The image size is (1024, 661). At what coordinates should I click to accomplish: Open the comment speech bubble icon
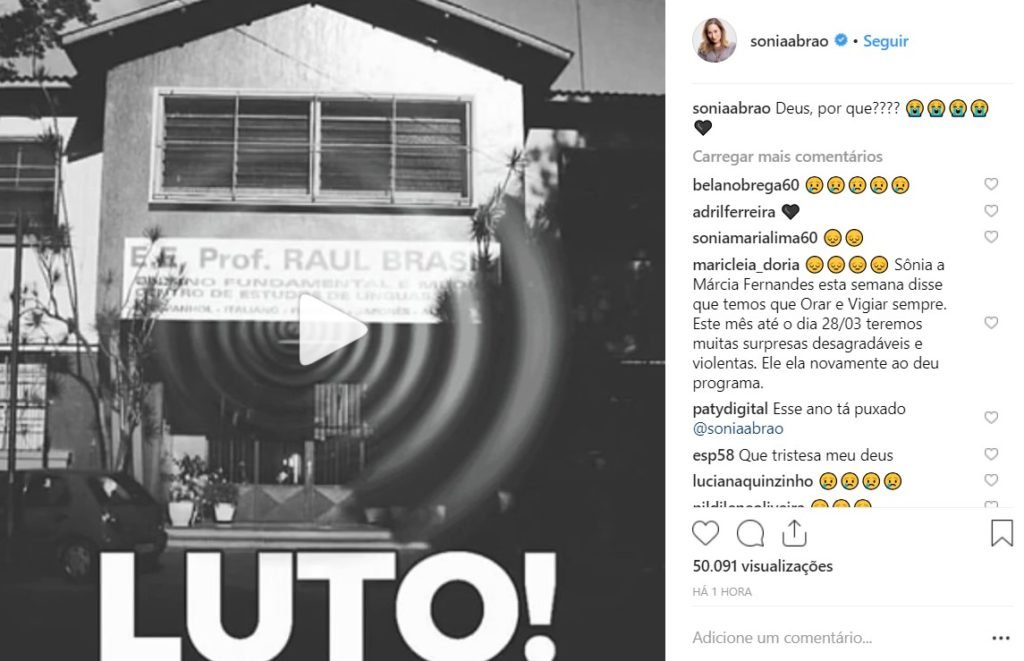[x=750, y=533]
